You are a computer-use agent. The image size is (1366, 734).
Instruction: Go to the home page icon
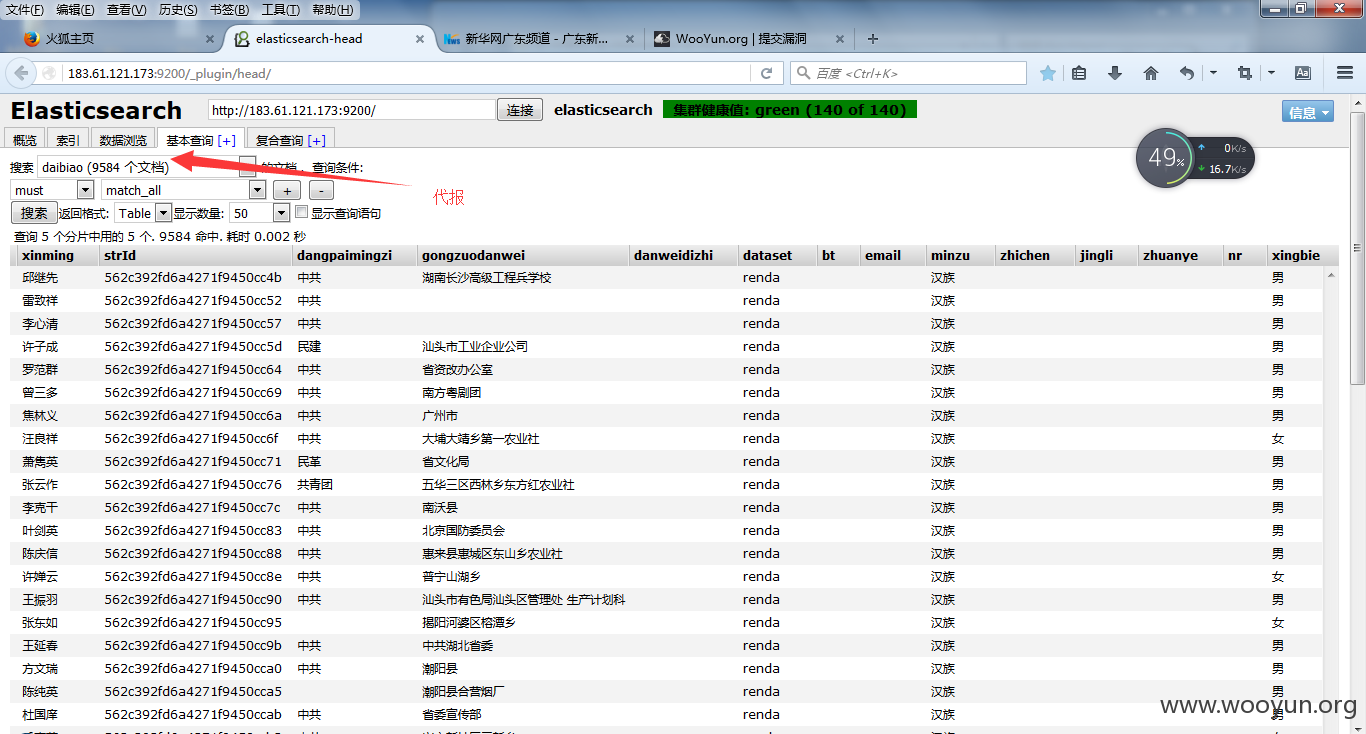pyautogui.click(x=1151, y=73)
